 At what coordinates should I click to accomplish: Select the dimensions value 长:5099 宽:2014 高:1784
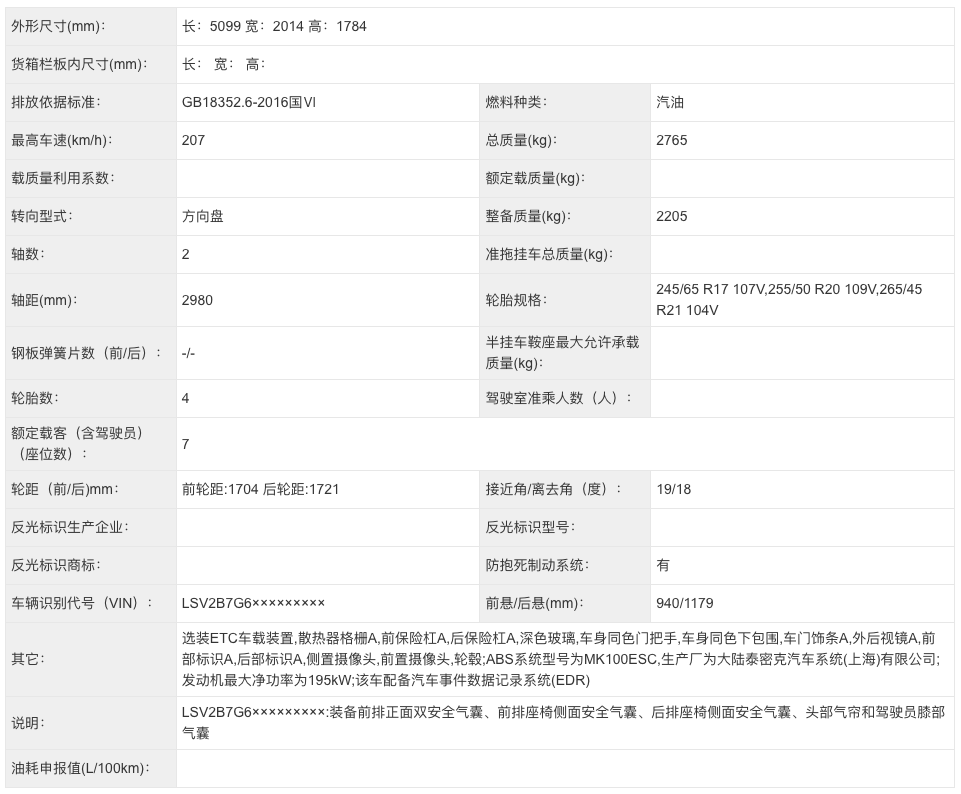pyautogui.click(x=274, y=26)
